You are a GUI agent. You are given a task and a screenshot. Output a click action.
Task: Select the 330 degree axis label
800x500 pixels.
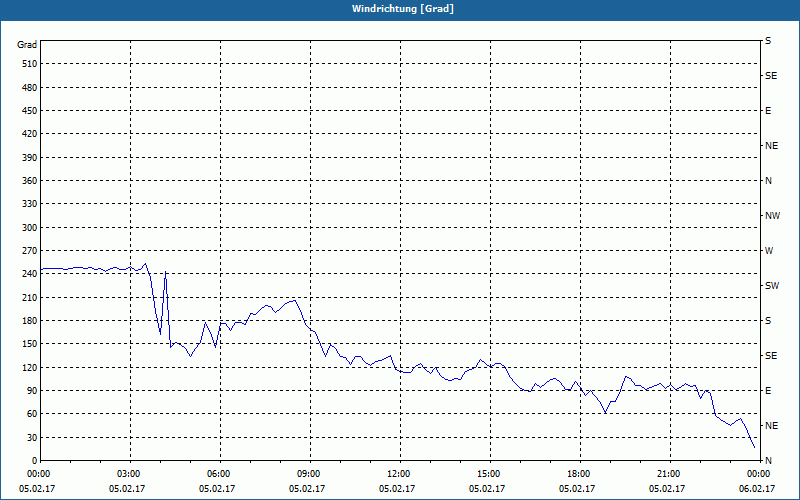coord(30,204)
